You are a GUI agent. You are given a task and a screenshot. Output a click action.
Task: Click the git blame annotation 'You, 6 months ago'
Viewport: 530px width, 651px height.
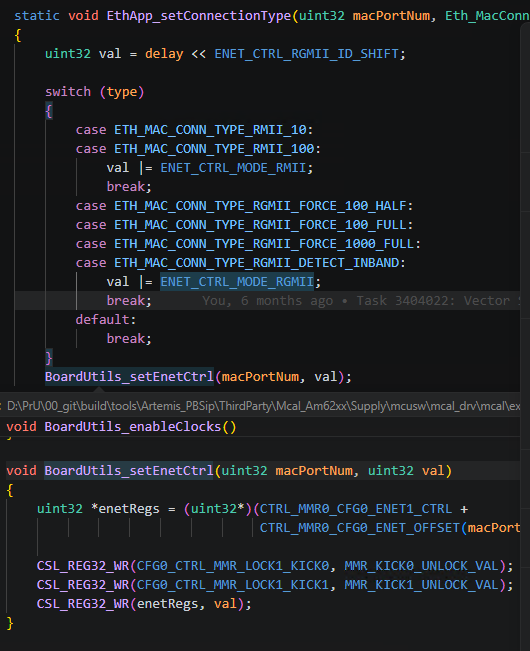click(267, 301)
